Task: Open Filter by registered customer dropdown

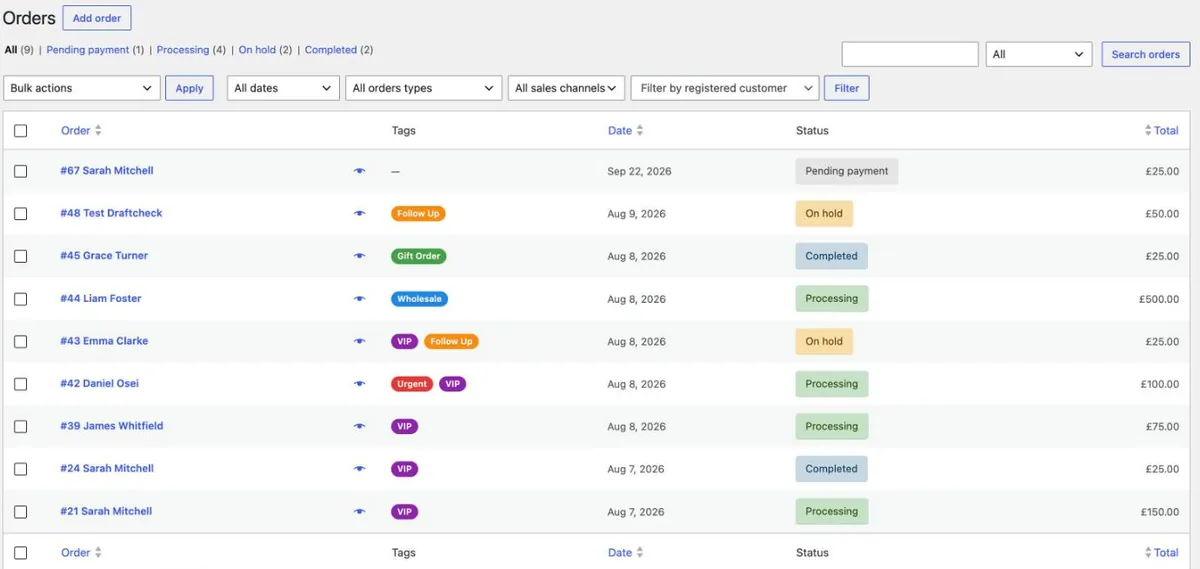Action: [725, 88]
